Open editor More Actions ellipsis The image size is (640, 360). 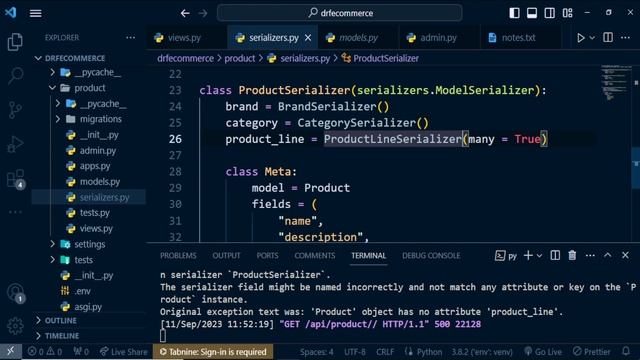tap(625, 38)
